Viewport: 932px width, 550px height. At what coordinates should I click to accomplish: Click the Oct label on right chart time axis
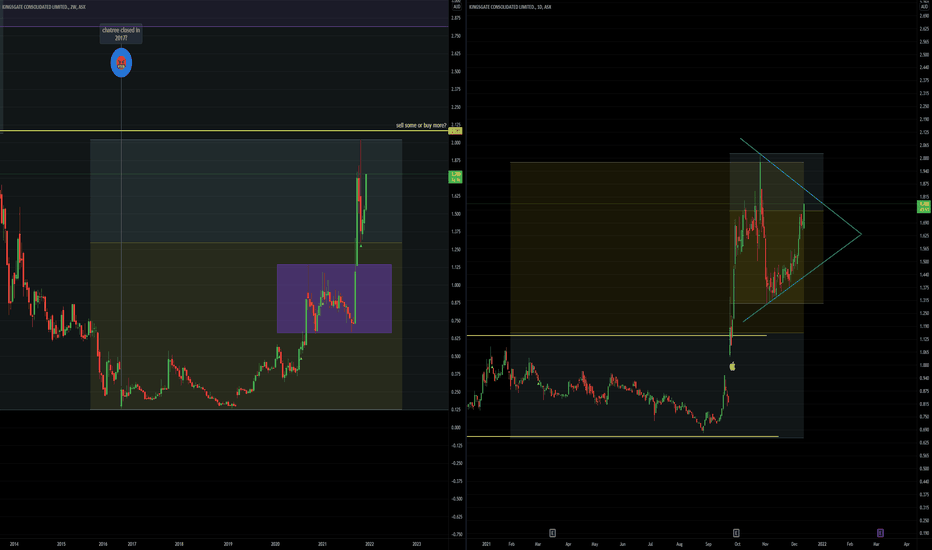pos(737,544)
